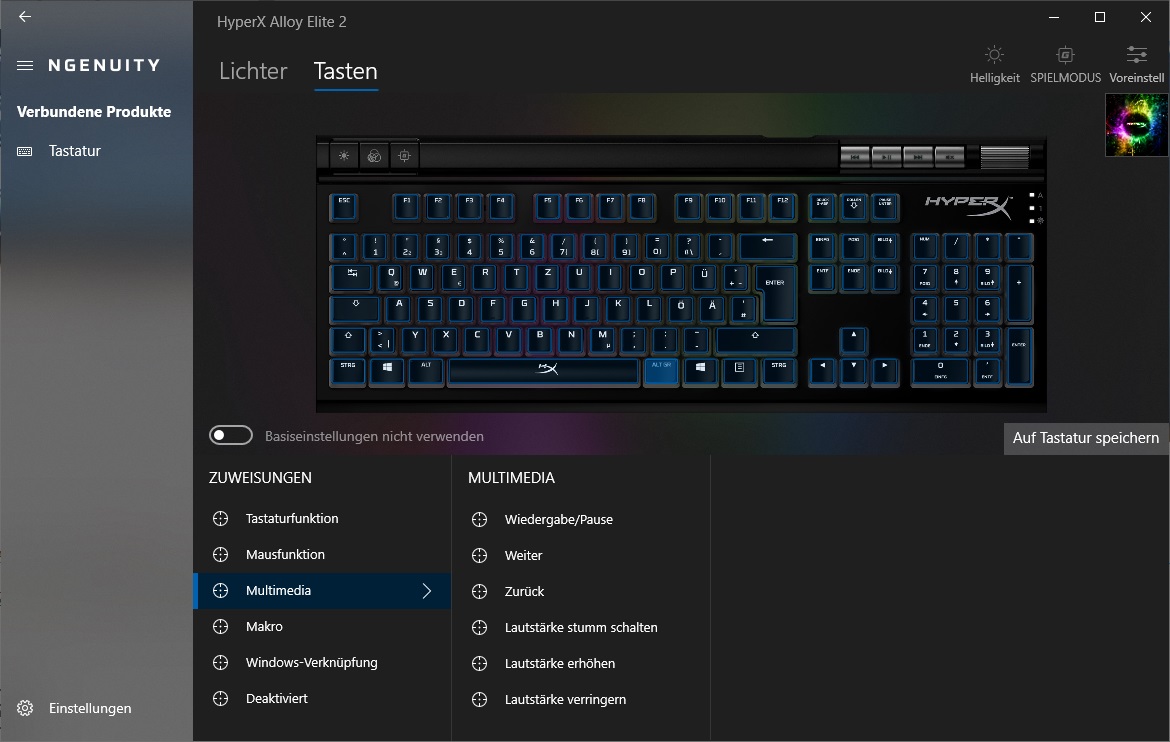Select the Backspace key
The width and height of the screenshot is (1170, 742).
(x=768, y=246)
